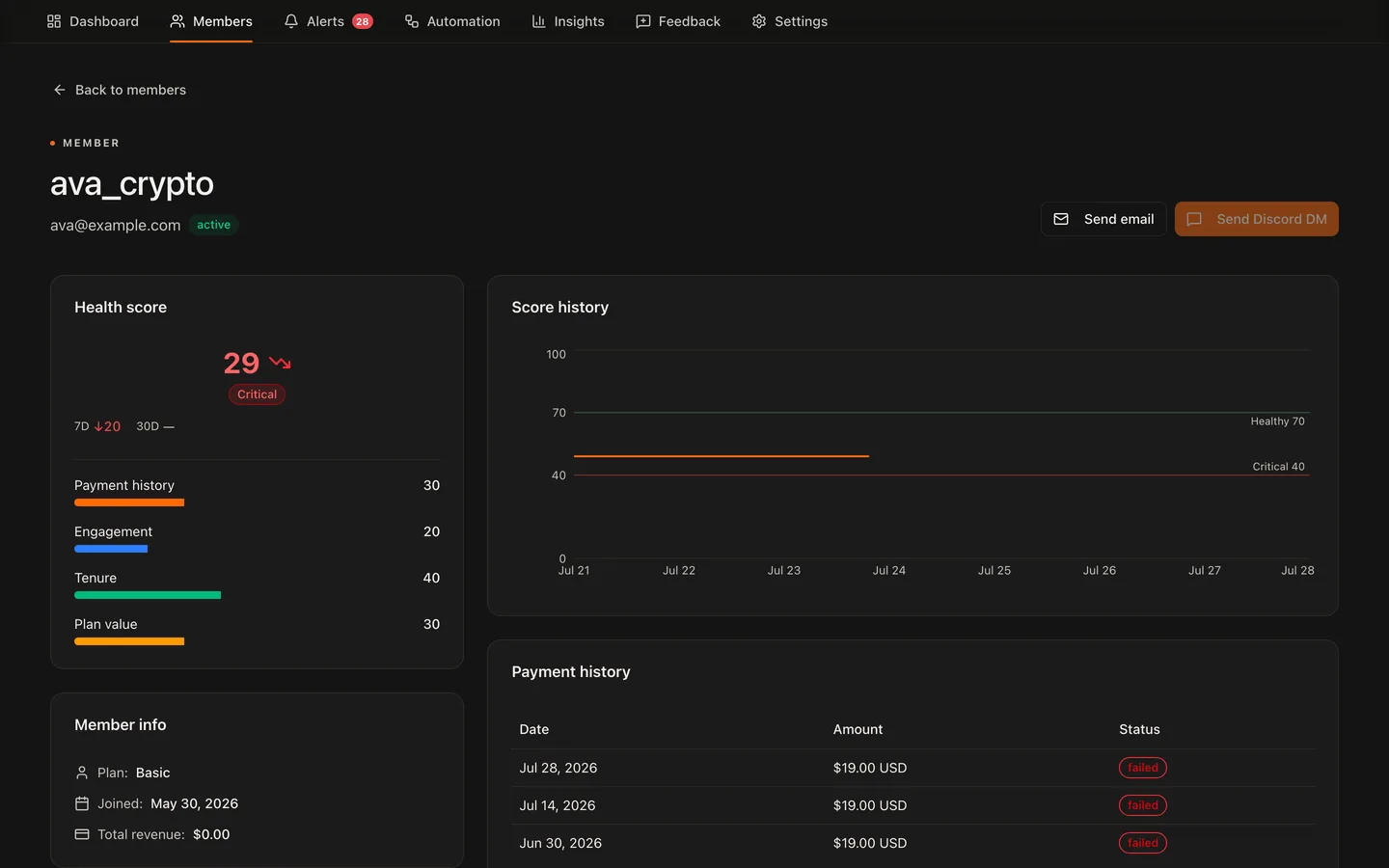This screenshot has width=1389, height=868.
Task: Click the Tenure score value 40
Action: tap(431, 578)
